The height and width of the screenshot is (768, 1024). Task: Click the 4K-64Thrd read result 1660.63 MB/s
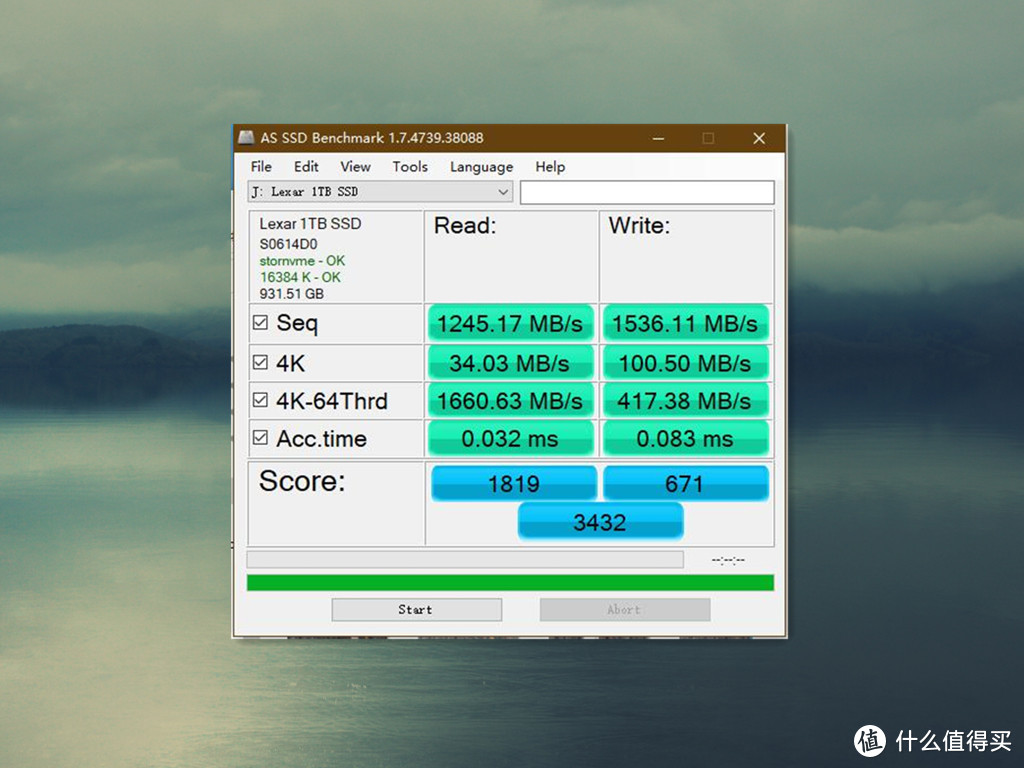point(510,401)
